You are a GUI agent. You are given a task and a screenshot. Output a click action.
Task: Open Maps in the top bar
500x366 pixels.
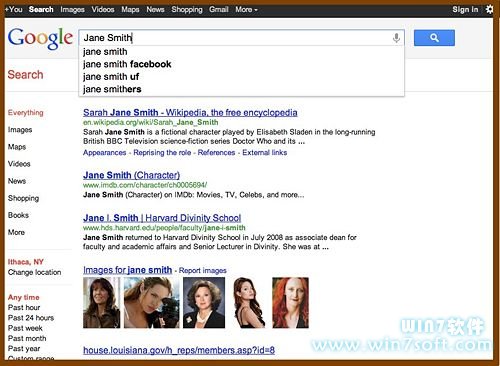coord(130,10)
